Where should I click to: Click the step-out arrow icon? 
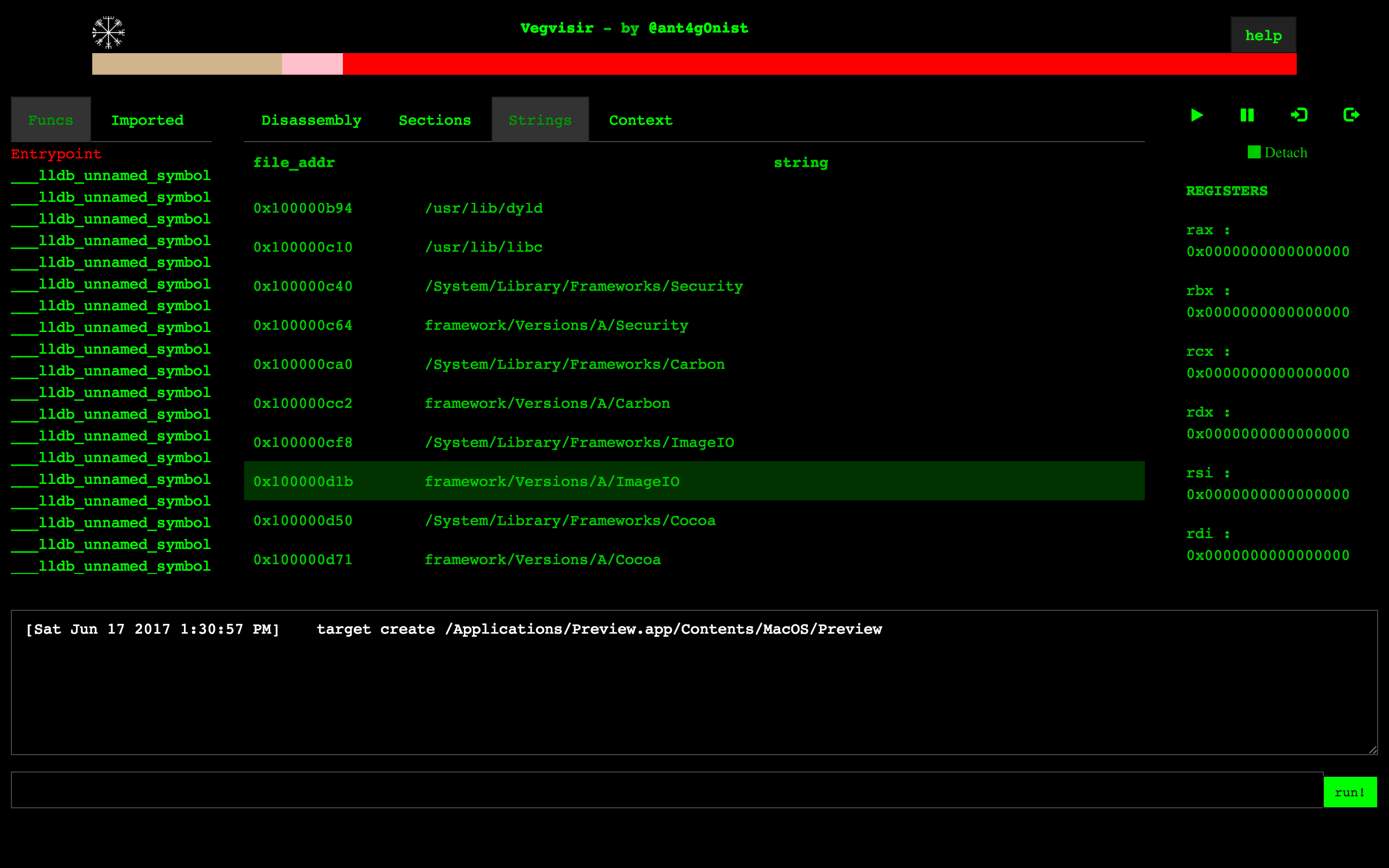coord(1351,116)
